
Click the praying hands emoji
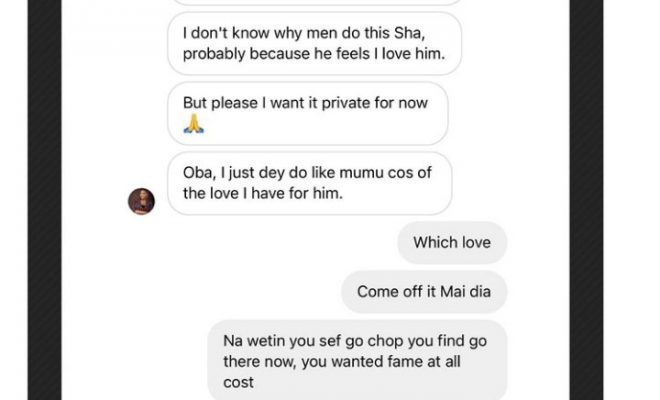(x=194, y=125)
